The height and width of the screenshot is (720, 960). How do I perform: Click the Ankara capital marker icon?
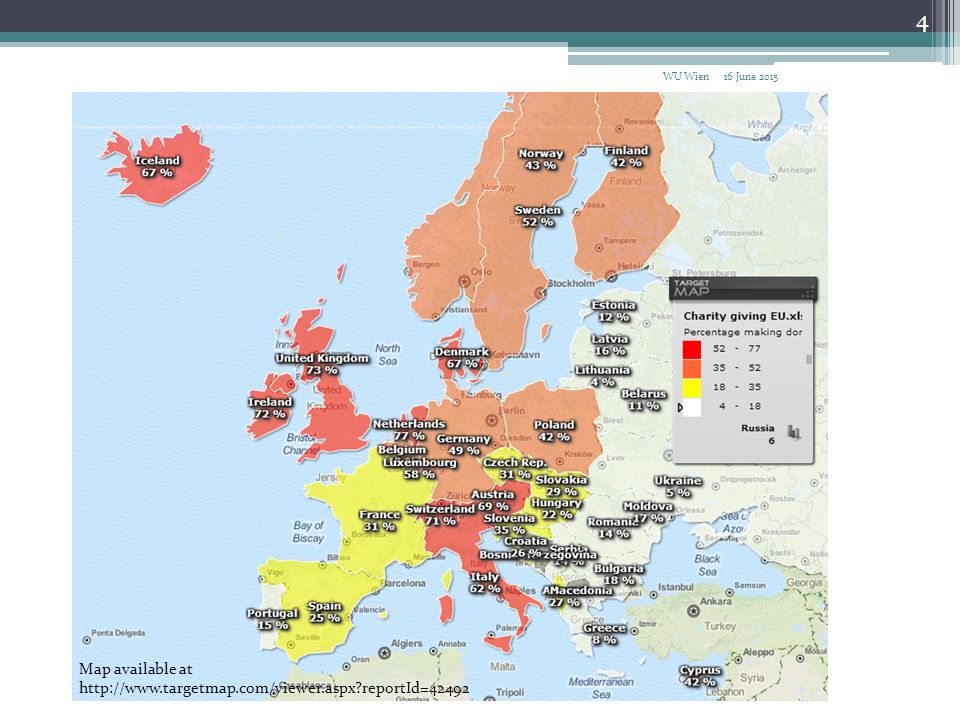pos(693,611)
